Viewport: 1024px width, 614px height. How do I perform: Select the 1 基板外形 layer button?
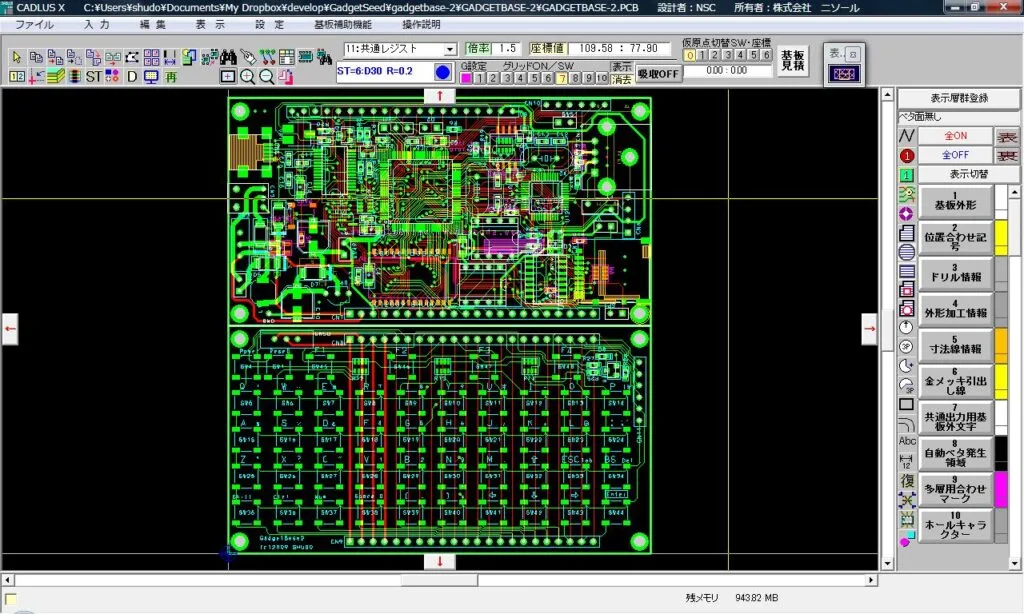tap(955, 201)
